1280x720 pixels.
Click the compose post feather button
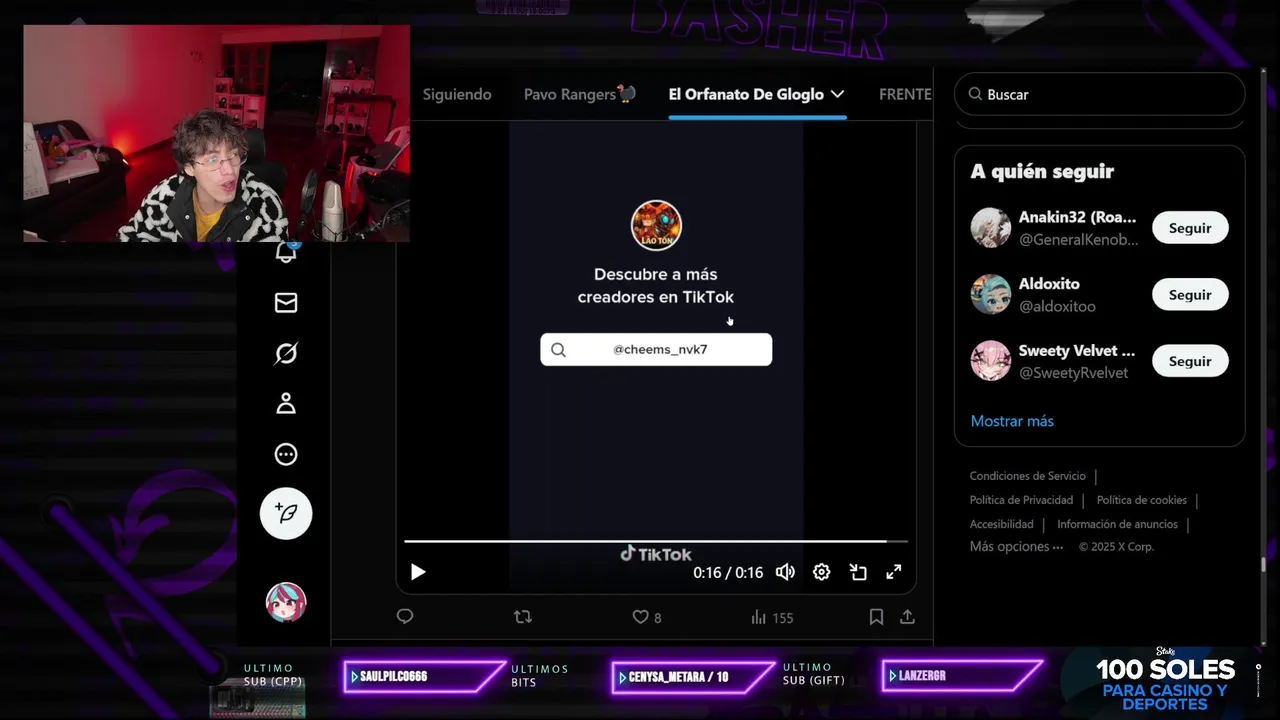286,513
